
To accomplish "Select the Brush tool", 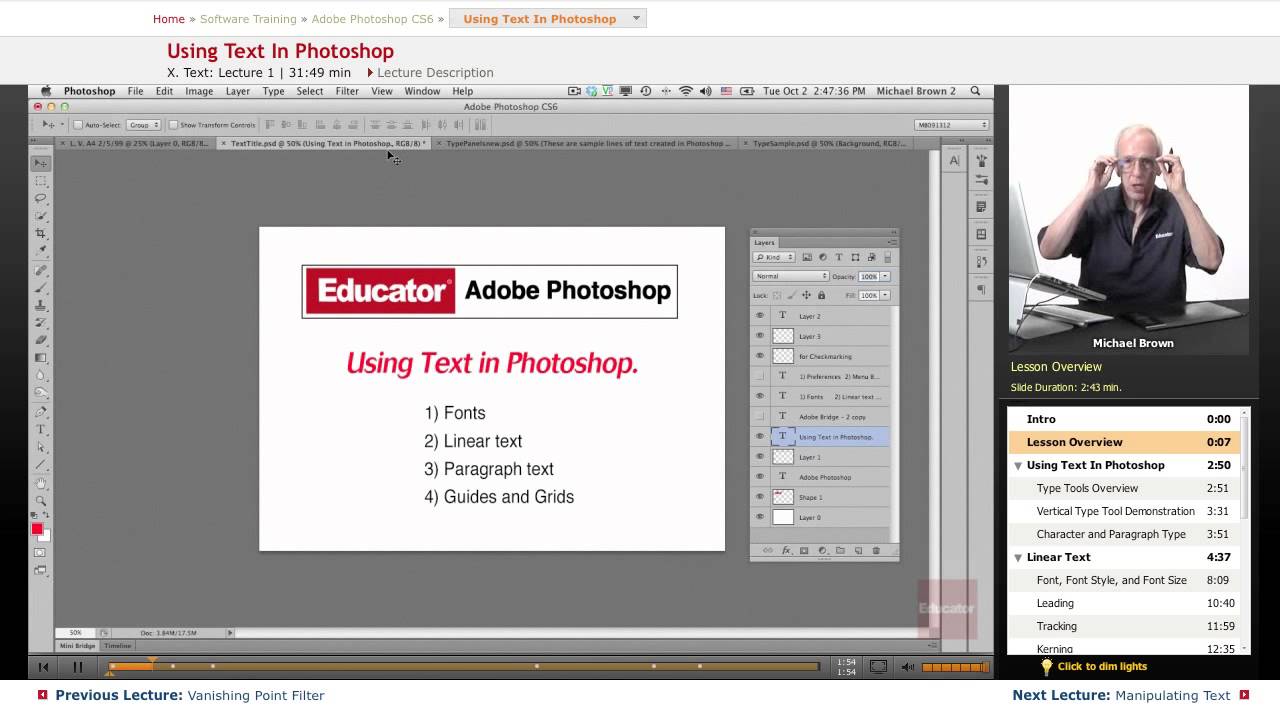I will click(41, 288).
